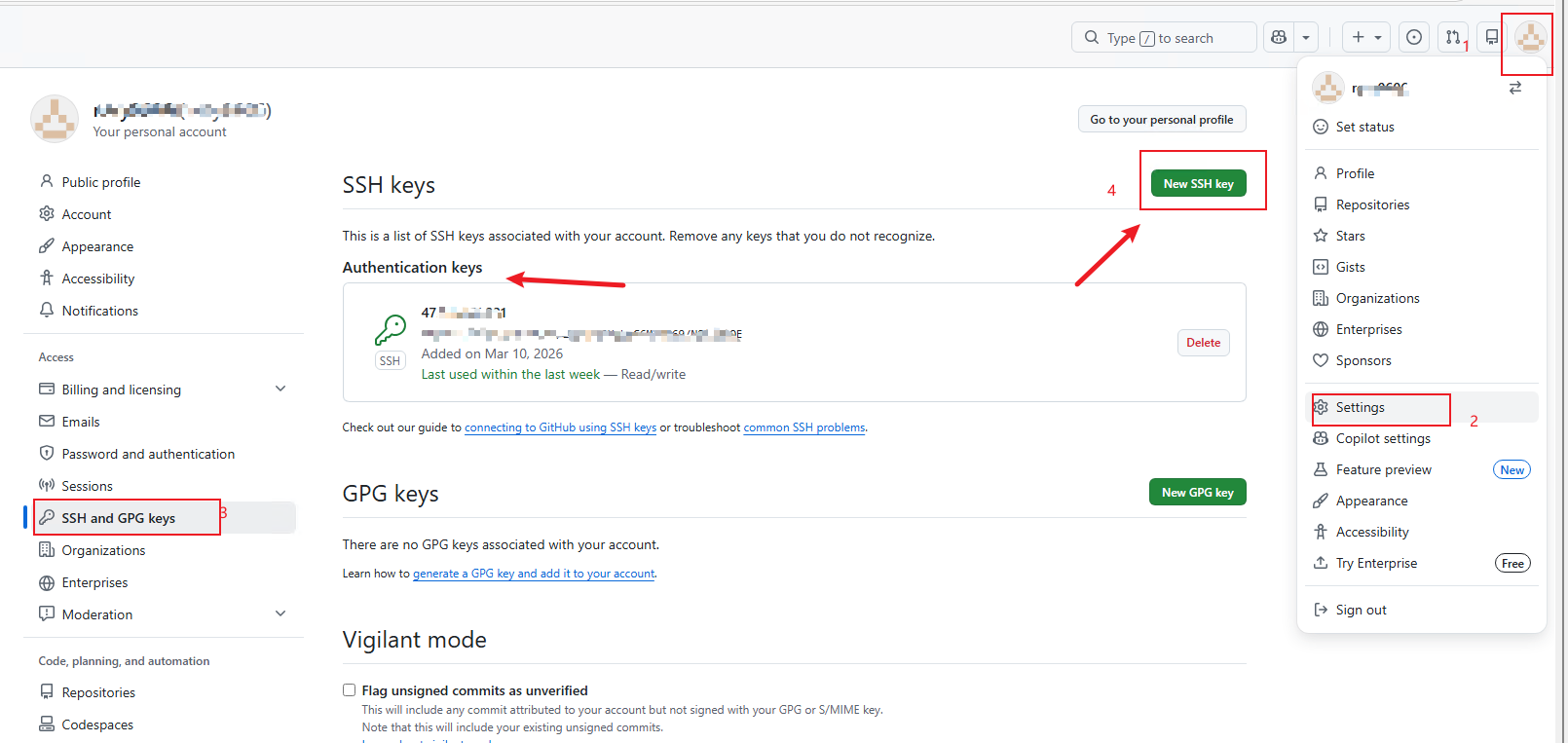Toggle Flag unsigned commits as unverified

tap(349, 689)
